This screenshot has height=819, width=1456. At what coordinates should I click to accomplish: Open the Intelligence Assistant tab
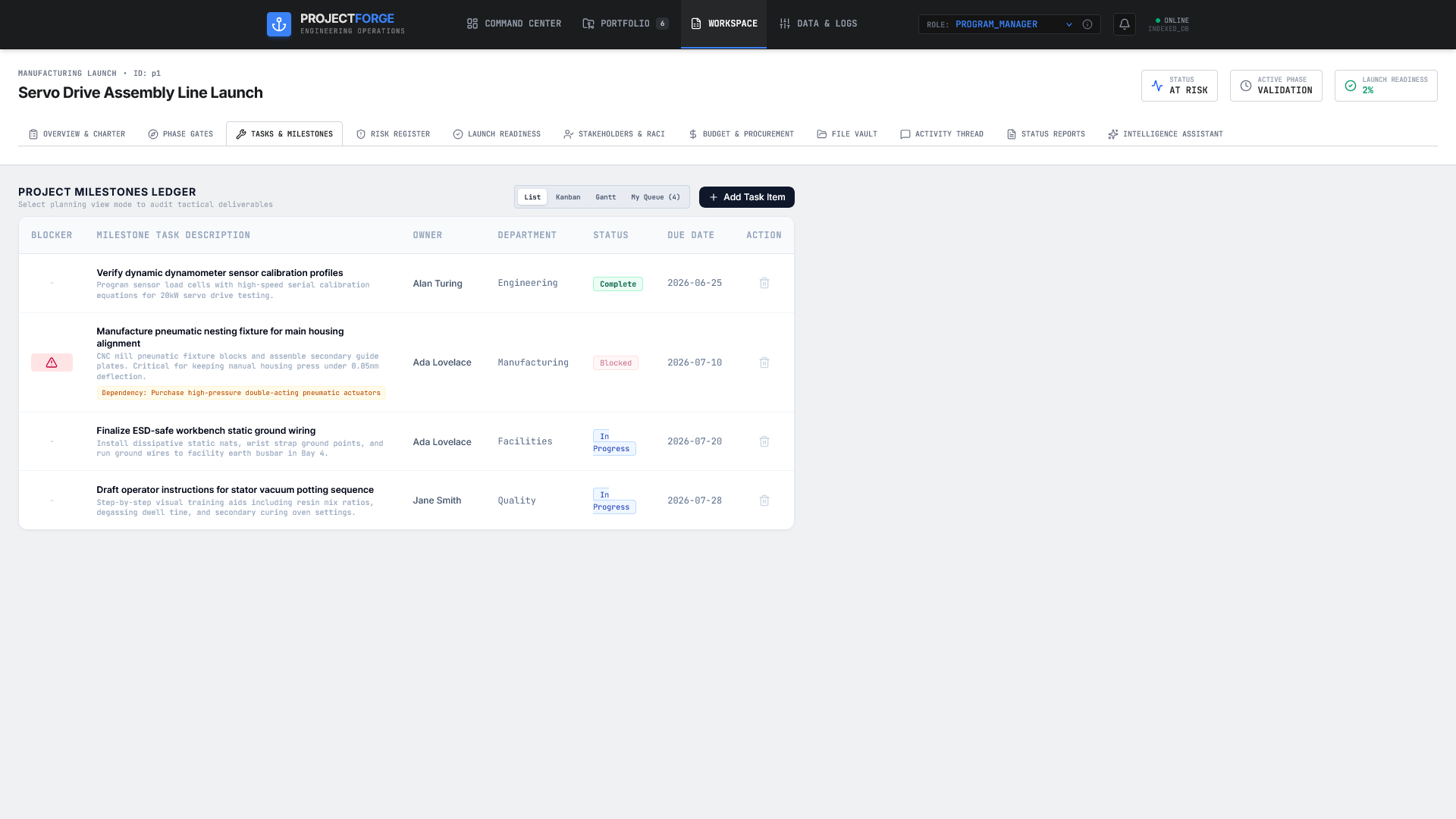1166,134
